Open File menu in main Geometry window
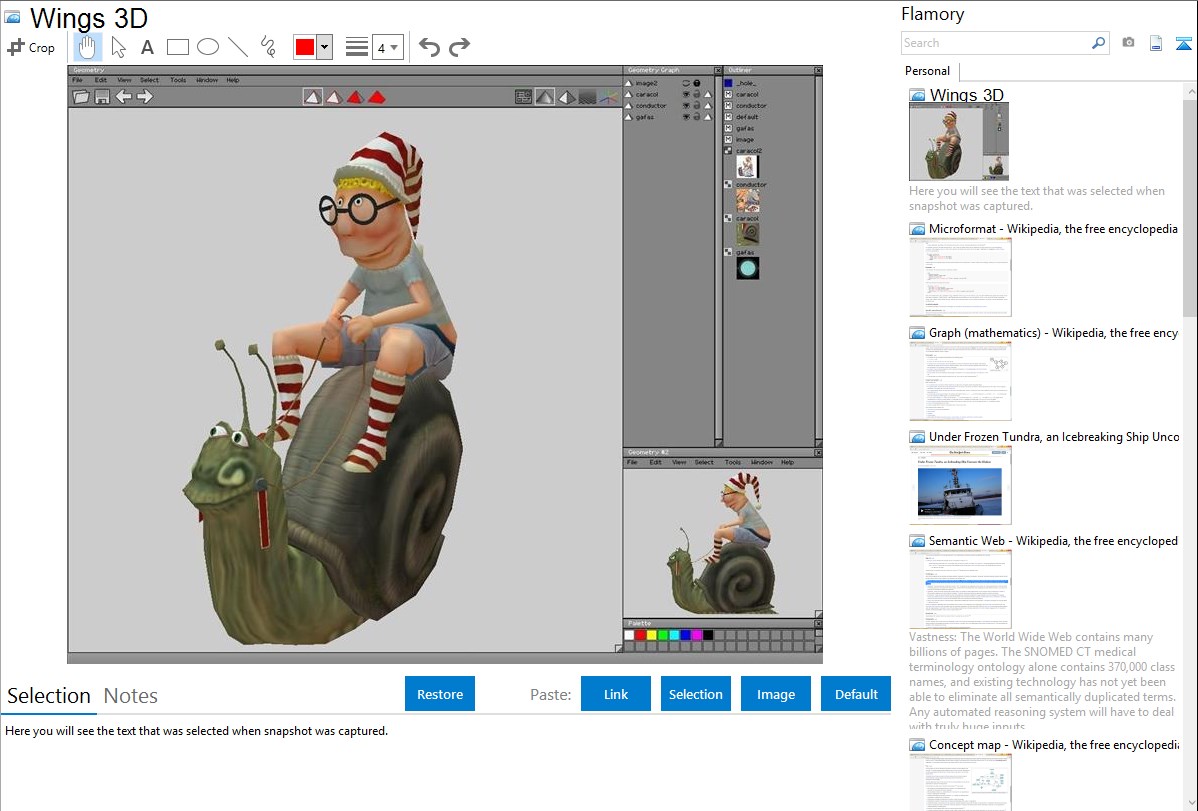Viewport: 1198px width, 811px height. click(77, 80)
